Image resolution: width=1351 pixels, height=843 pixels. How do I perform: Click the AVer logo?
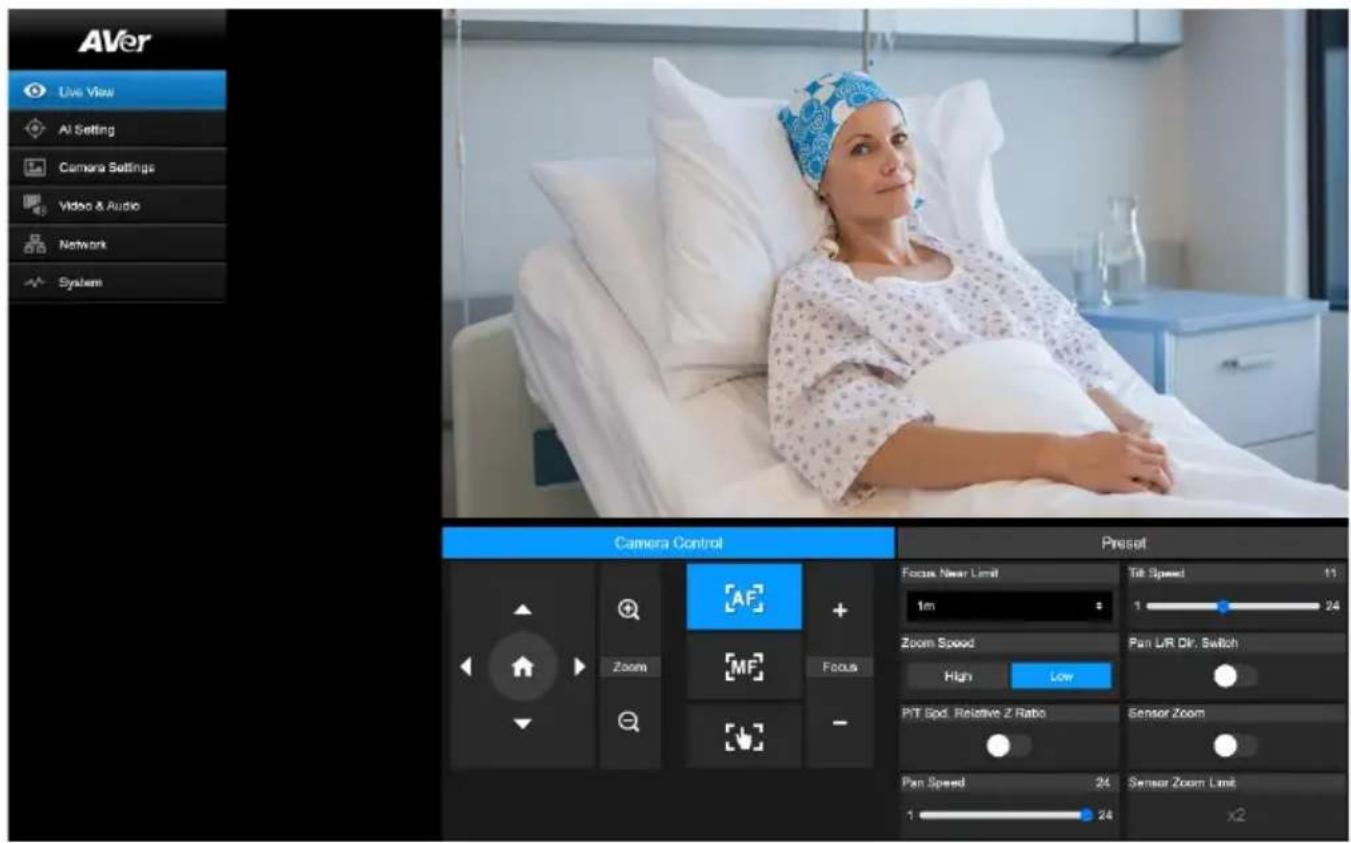pos(115,43)
